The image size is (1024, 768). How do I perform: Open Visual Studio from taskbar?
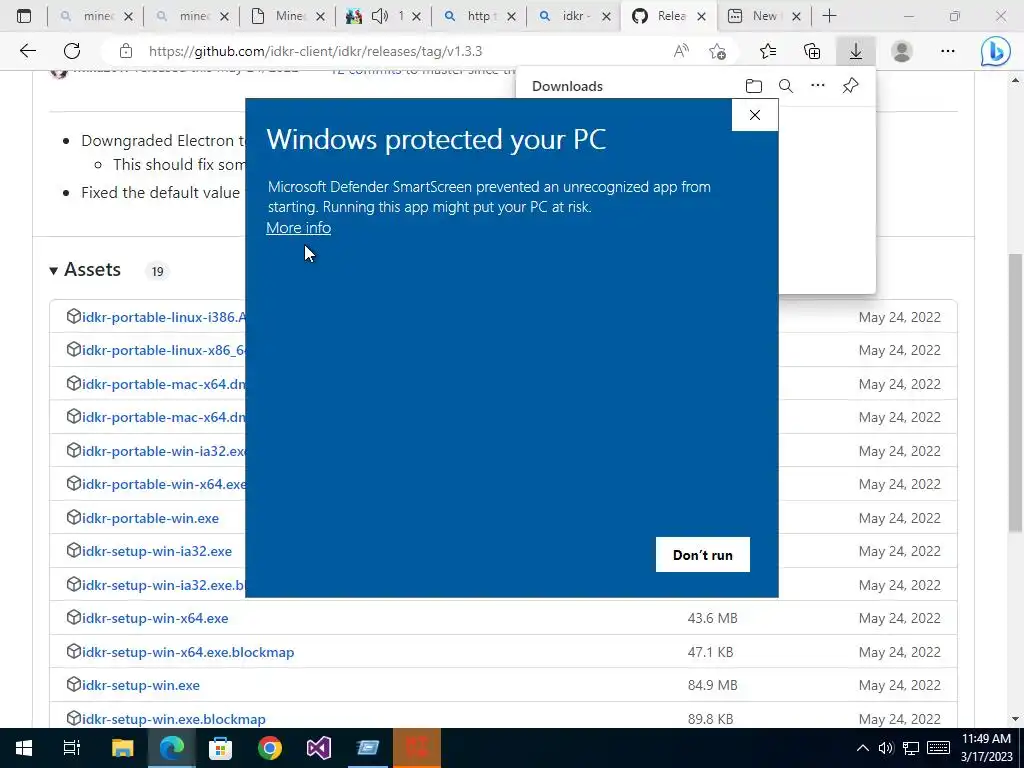coord(319,748)
